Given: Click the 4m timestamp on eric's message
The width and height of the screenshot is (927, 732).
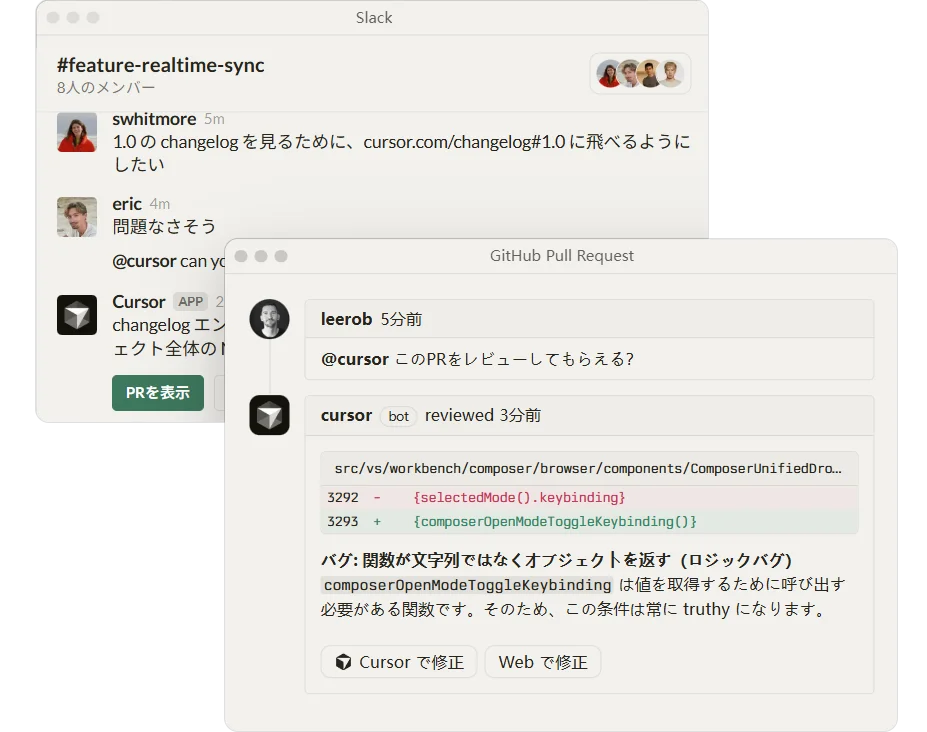Looking at the screenshot, I should [x=160, y=204].
